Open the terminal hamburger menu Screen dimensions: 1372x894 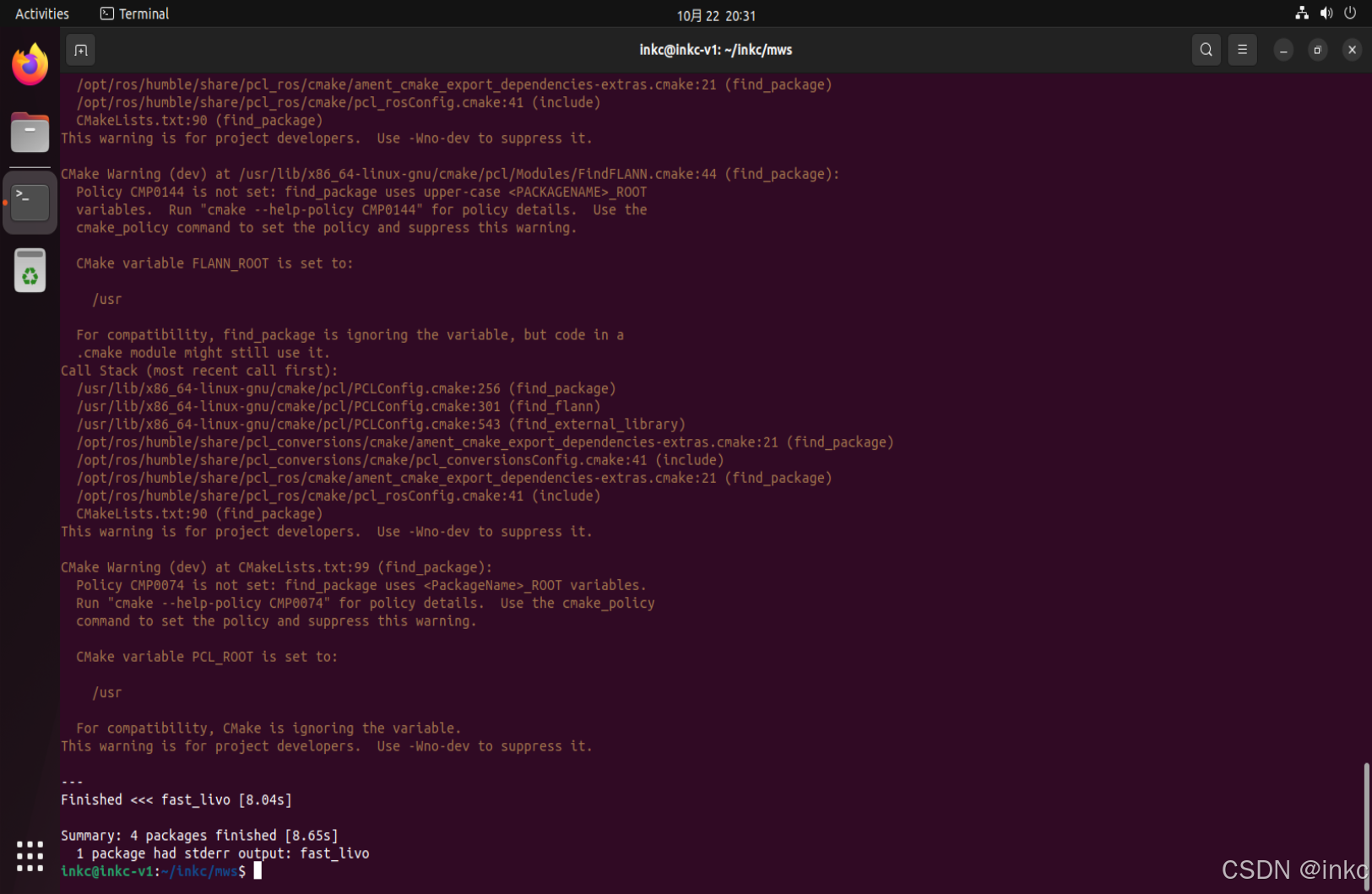(x=1241, y=50)
